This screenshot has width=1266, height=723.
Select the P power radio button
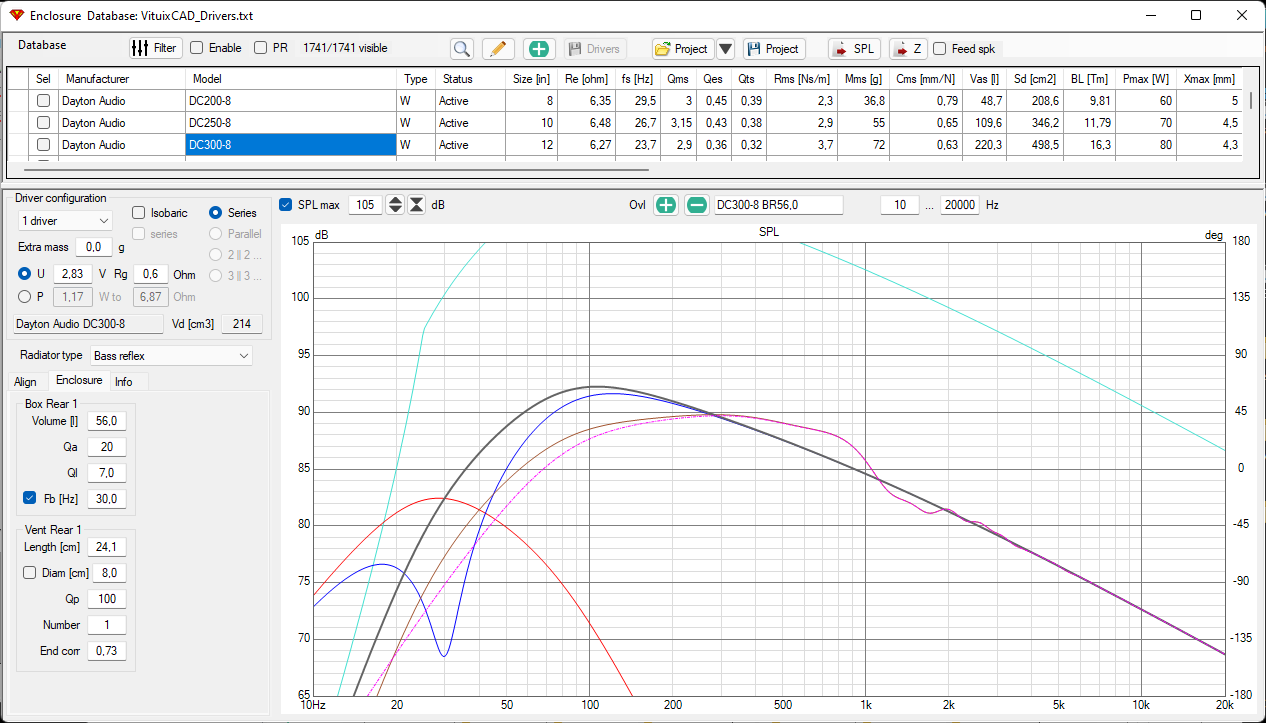[25, 296]
